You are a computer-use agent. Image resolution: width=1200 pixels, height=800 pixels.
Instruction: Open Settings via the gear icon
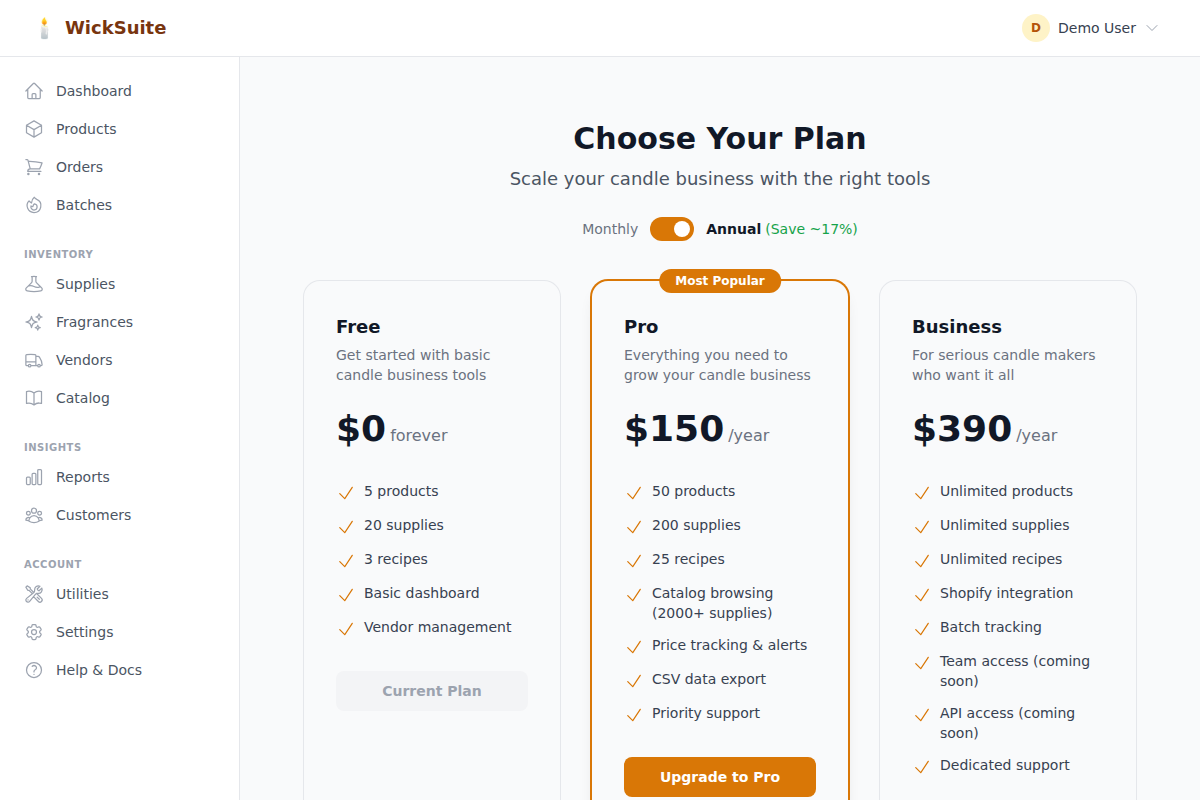coord(34,631)
